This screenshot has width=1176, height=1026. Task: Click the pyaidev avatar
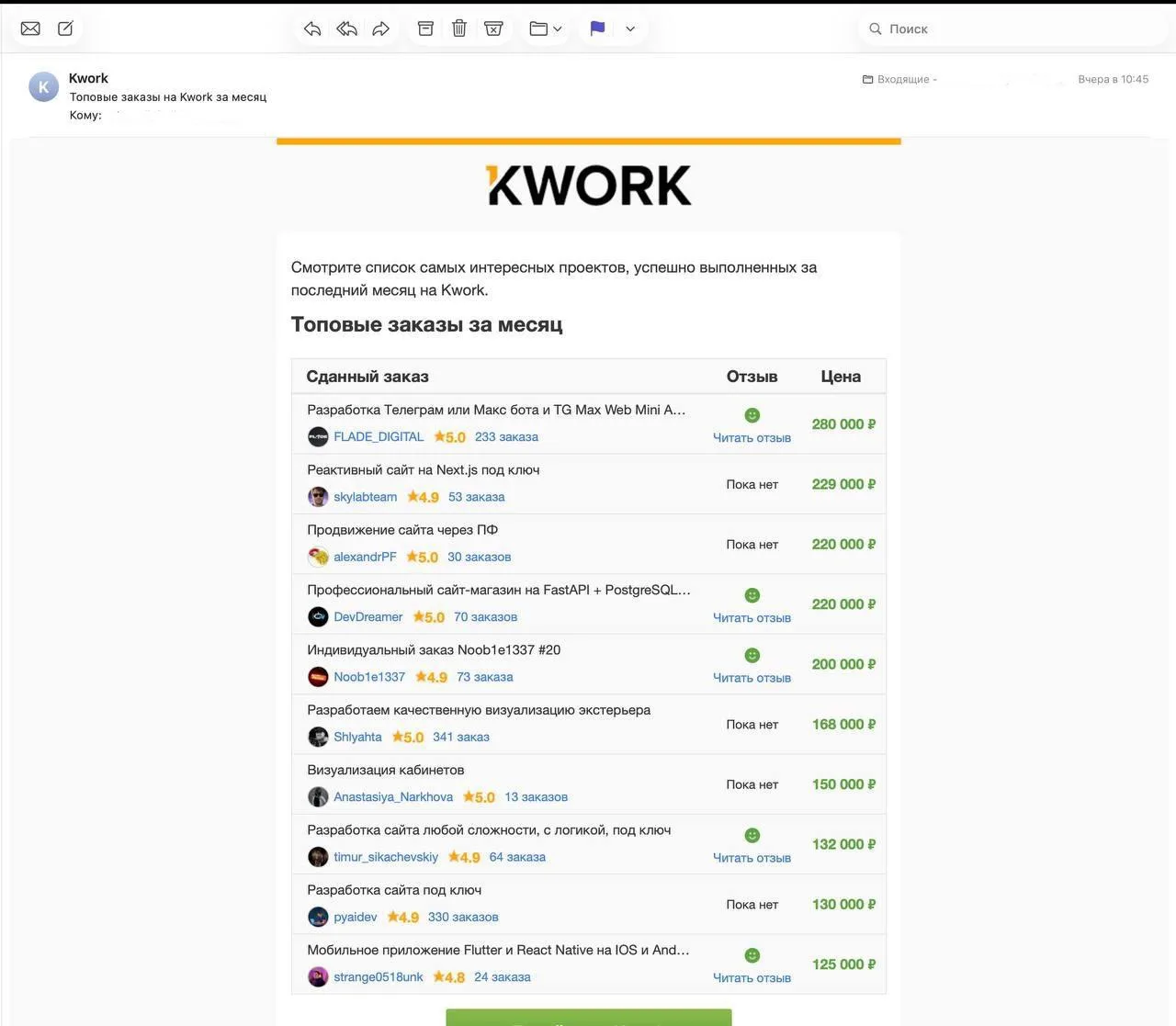tap(318, 917)
